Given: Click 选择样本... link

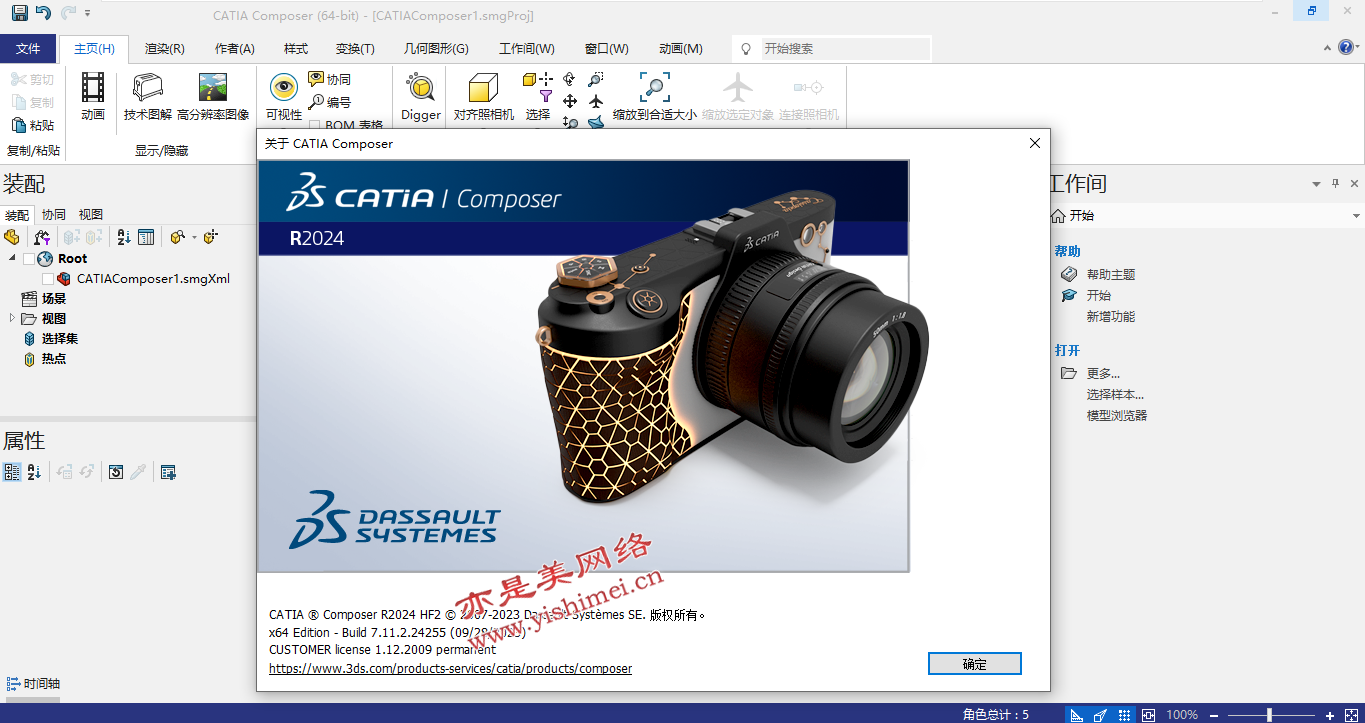Looking at the screenshot, I should 1116,394.
